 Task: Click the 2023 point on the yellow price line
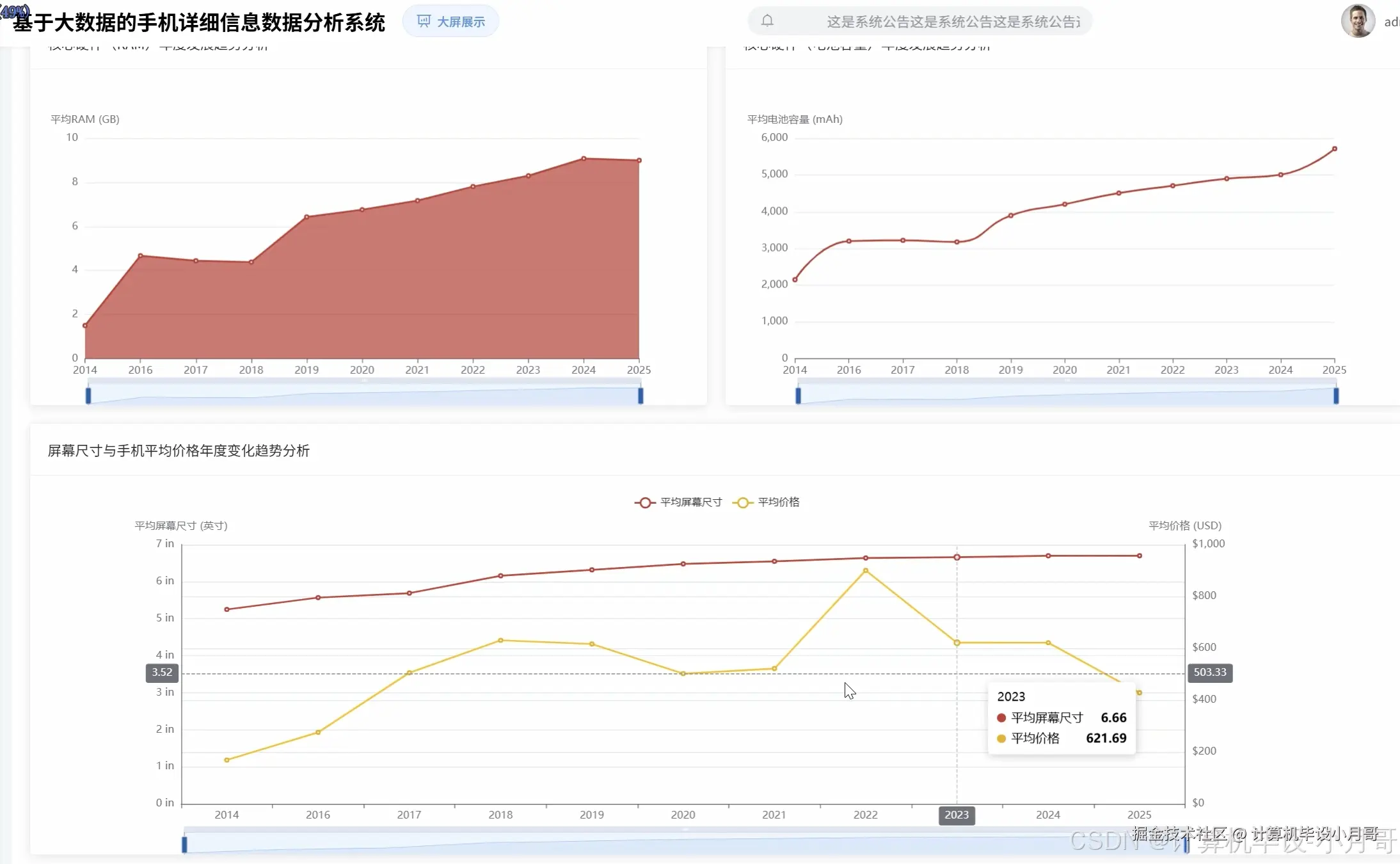point(957,643)
